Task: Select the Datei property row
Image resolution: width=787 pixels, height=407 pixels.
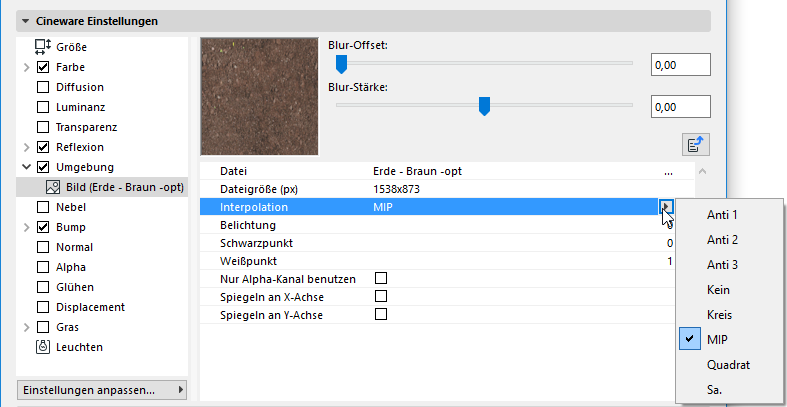Action: pos(447,172)
